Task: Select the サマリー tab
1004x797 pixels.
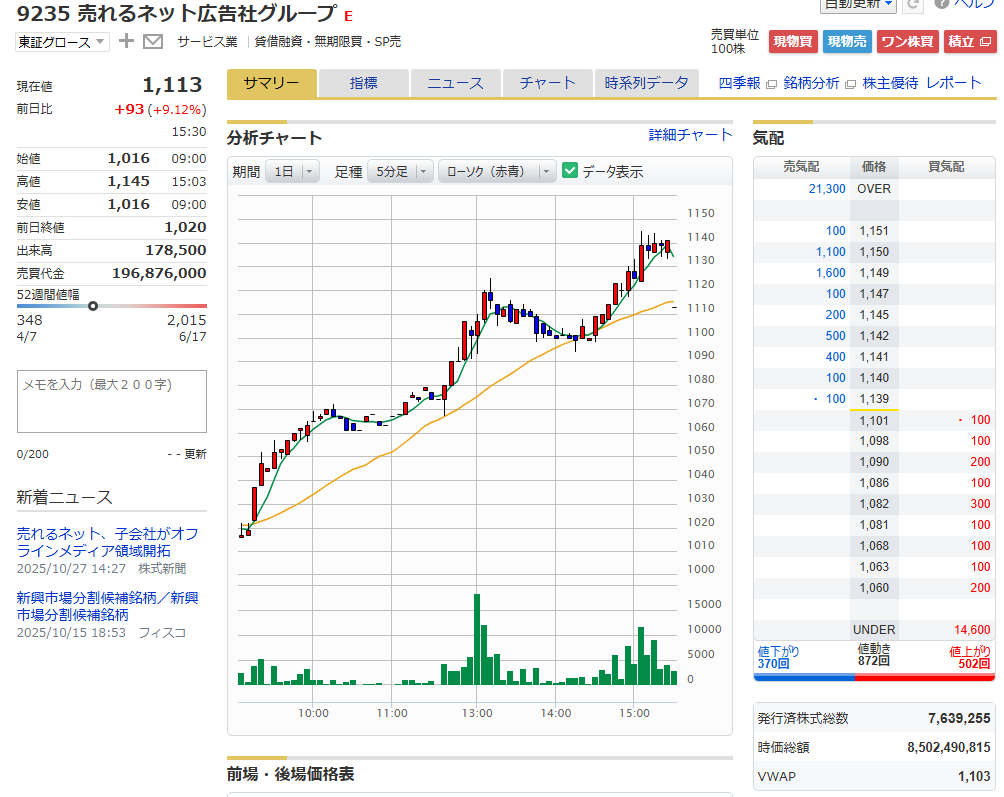Action: click(271, 83)
